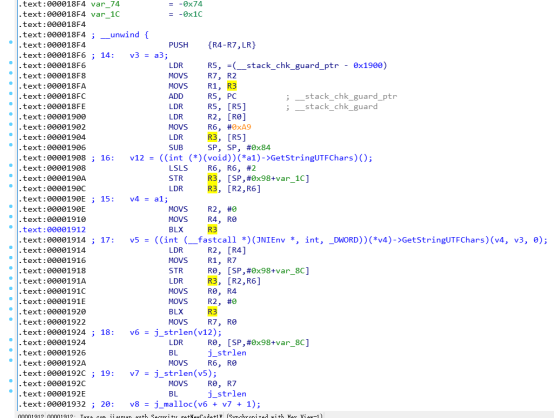Select highlighted R3 in MOVS R1 line
This screenshot has width=554, height=418.
tap(232, 86)
